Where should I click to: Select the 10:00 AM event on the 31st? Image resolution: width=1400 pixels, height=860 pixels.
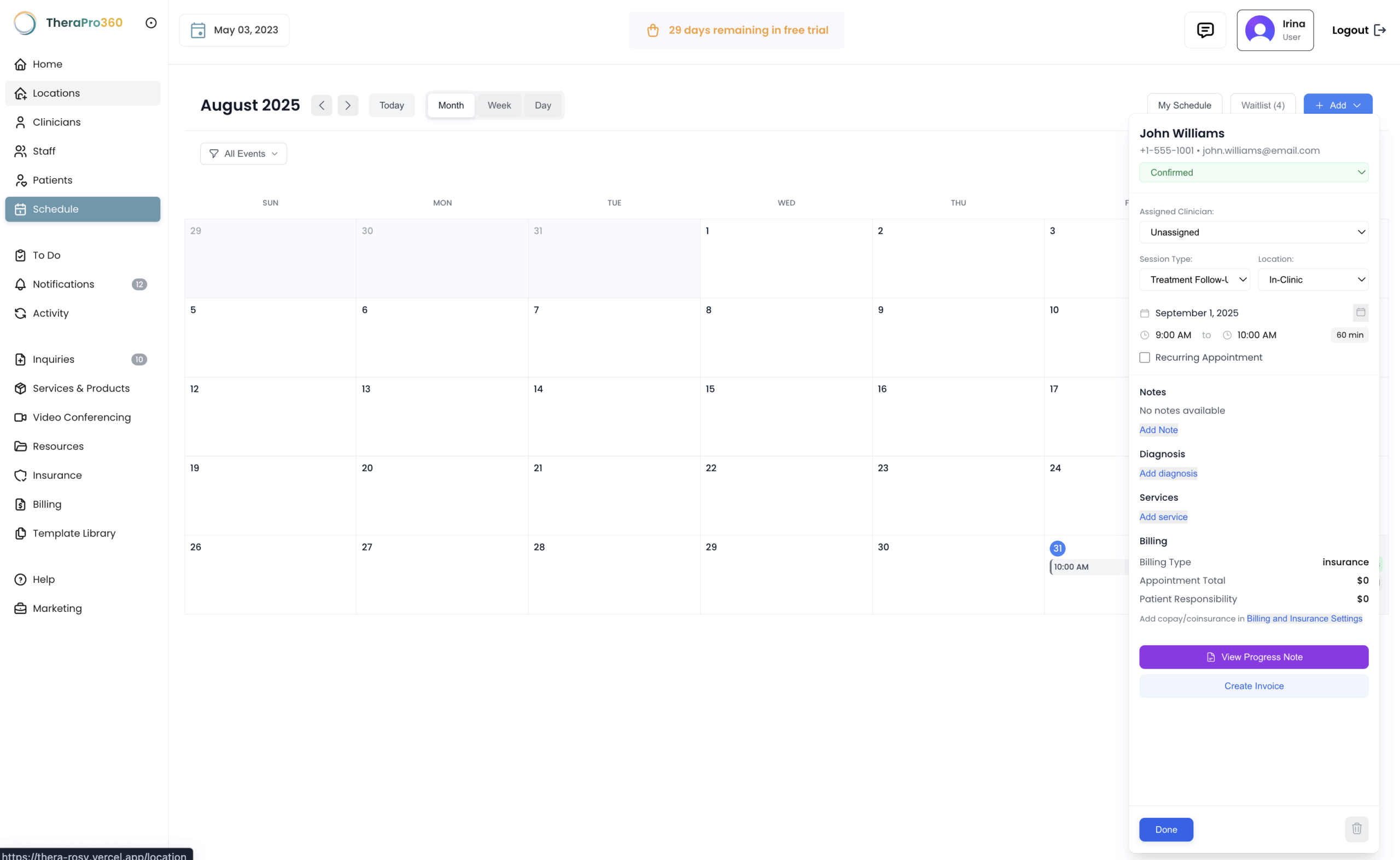pos(1088,566)
